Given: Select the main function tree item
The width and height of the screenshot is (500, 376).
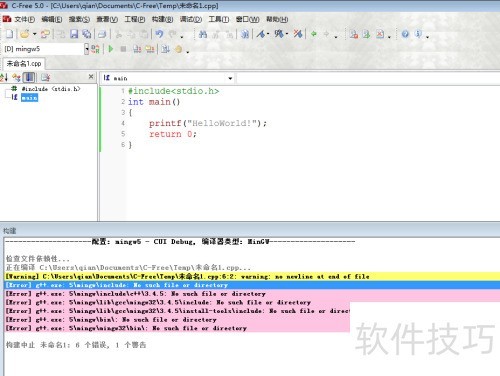Looking at the screenshot, I should tap(29, 97).
